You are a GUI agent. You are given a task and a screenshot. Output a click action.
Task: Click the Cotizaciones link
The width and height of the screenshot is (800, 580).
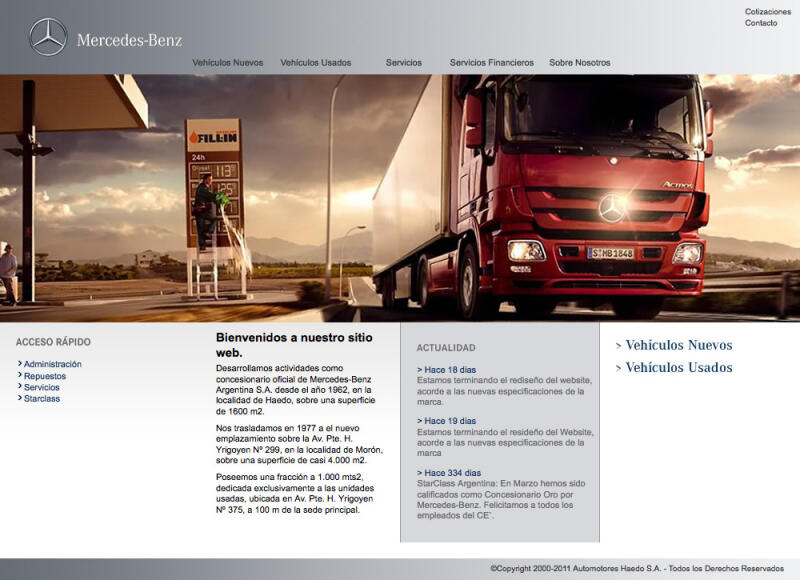point(769,11)
